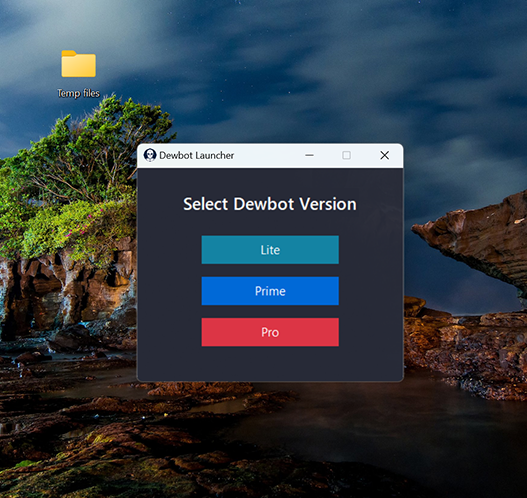Click the teal Lite button
Image resolution: width=527 pixels, height=498 pixels.
pos(270,250)
